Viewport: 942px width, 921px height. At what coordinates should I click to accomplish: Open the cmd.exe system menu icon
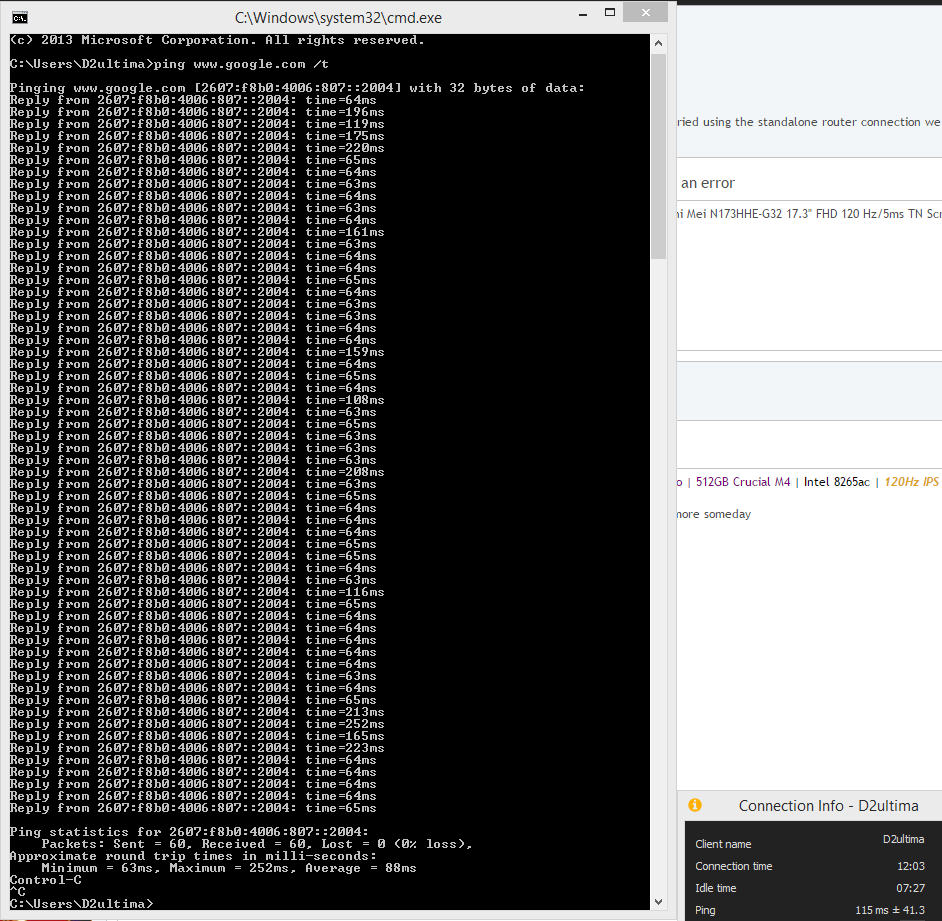(20, 18)
